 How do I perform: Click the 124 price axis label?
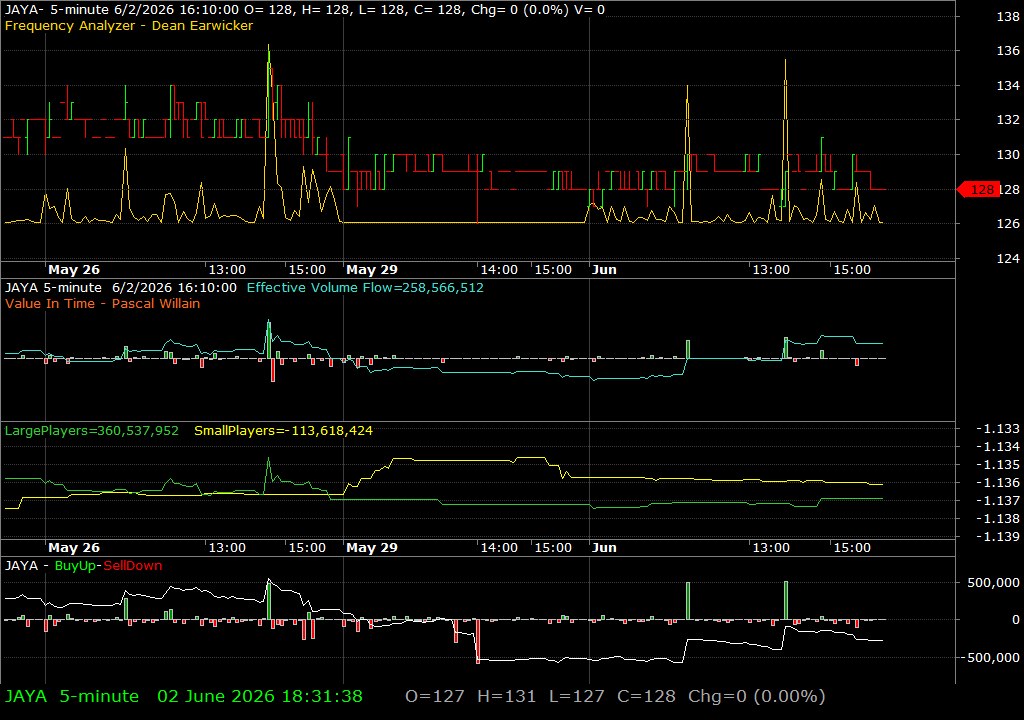(x=1008, y=259)
